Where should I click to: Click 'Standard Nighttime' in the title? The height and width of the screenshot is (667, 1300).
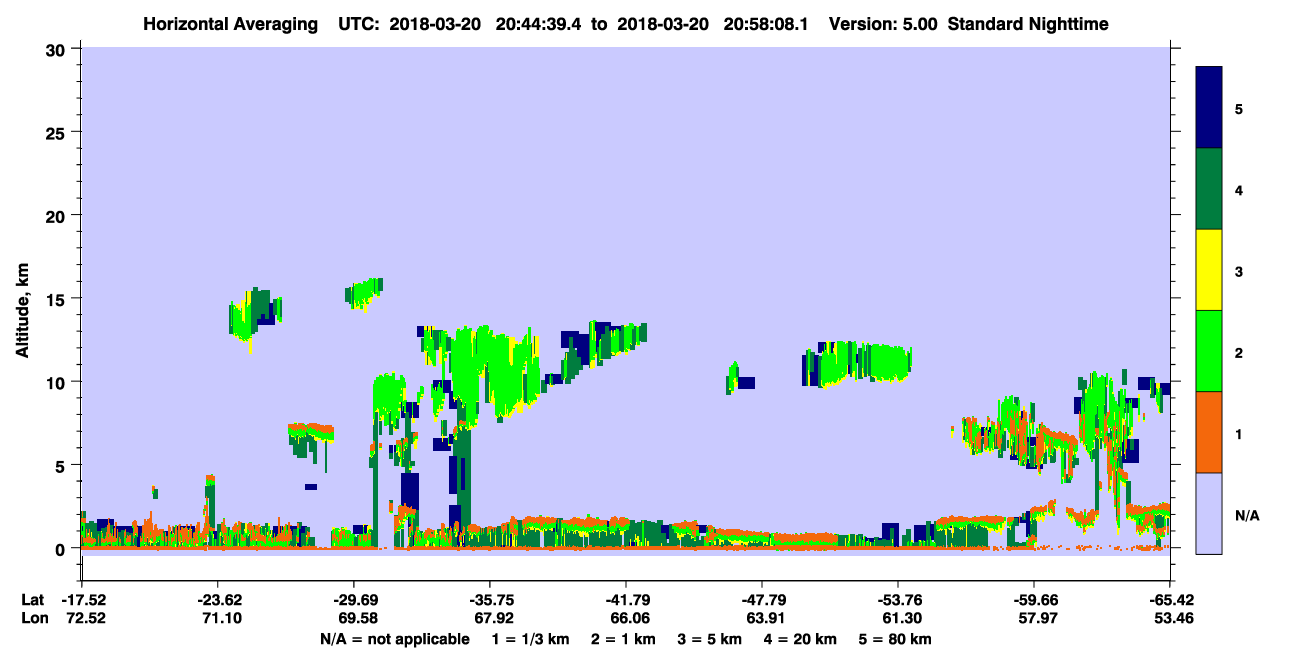coord(1028,24)
